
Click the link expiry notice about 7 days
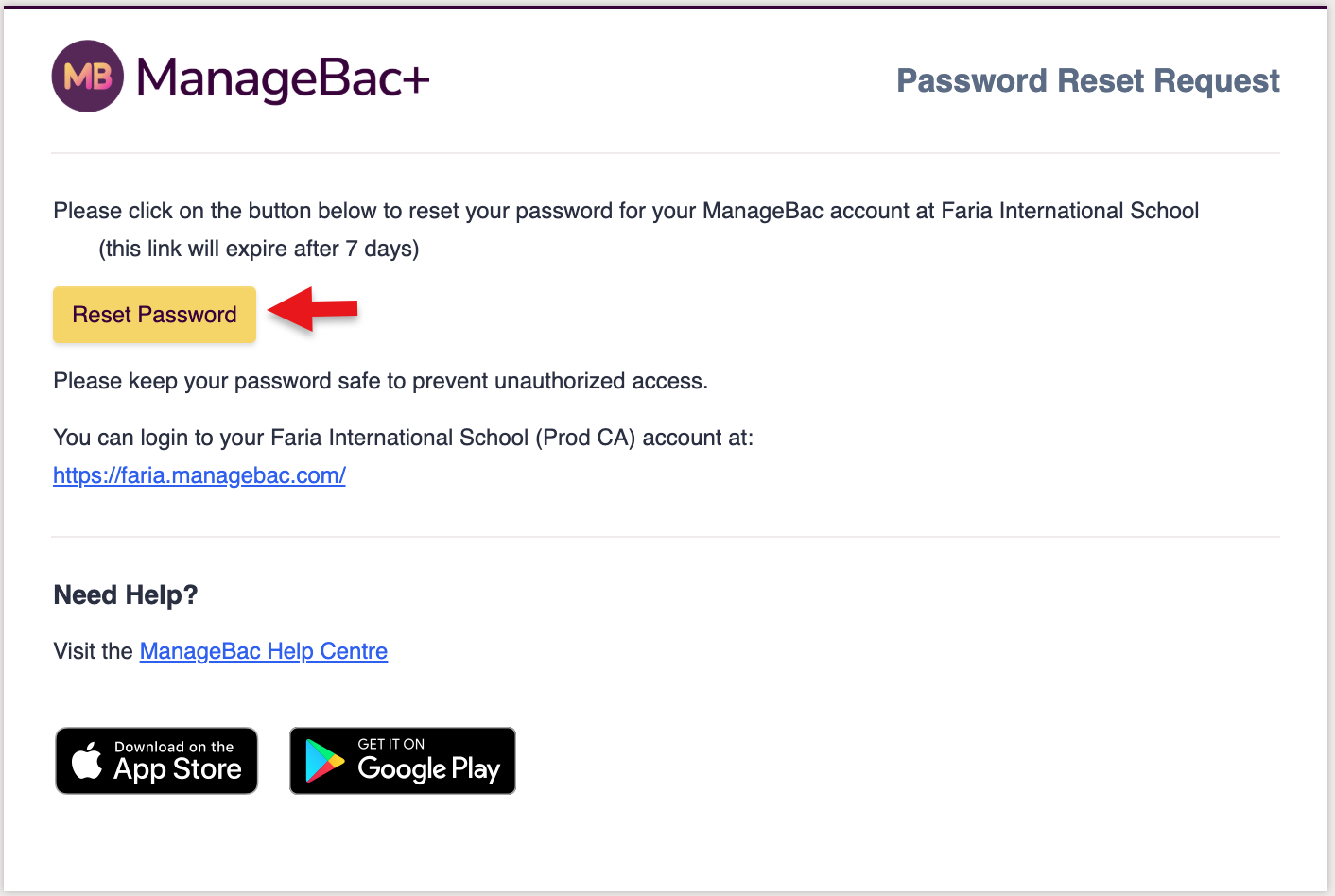[258, 249]
